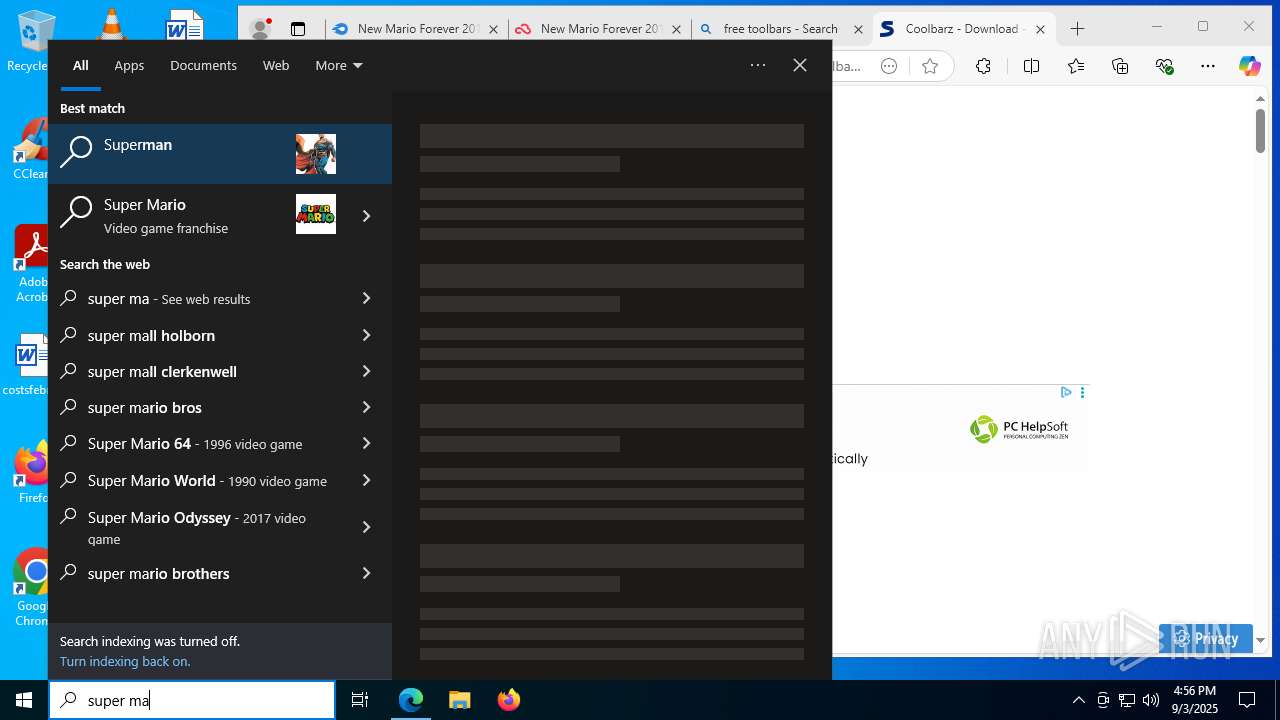Expand the 'Super Mario 64' suggestion arrow
The image size is (1280, 720).
[x=366, y=443]
